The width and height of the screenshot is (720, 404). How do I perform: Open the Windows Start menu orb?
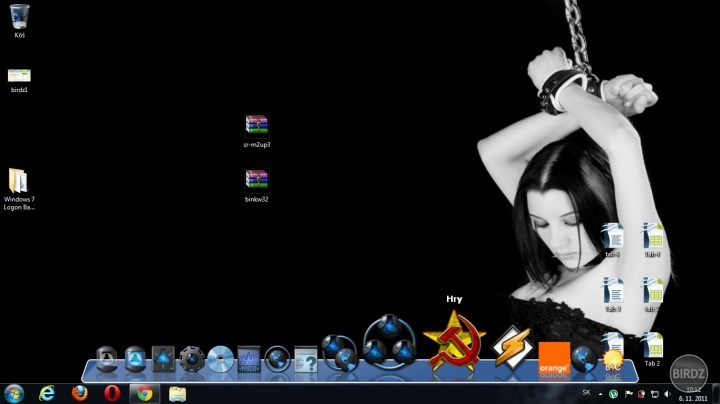[14, 394]
